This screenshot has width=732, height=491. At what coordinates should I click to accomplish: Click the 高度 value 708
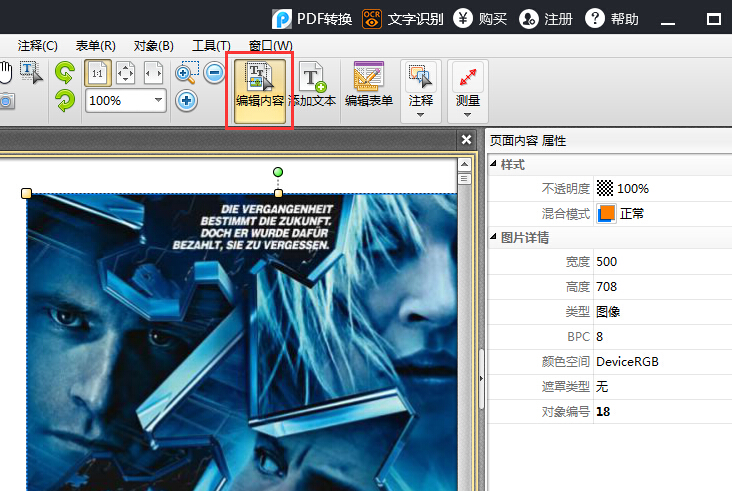click(606, 287)
